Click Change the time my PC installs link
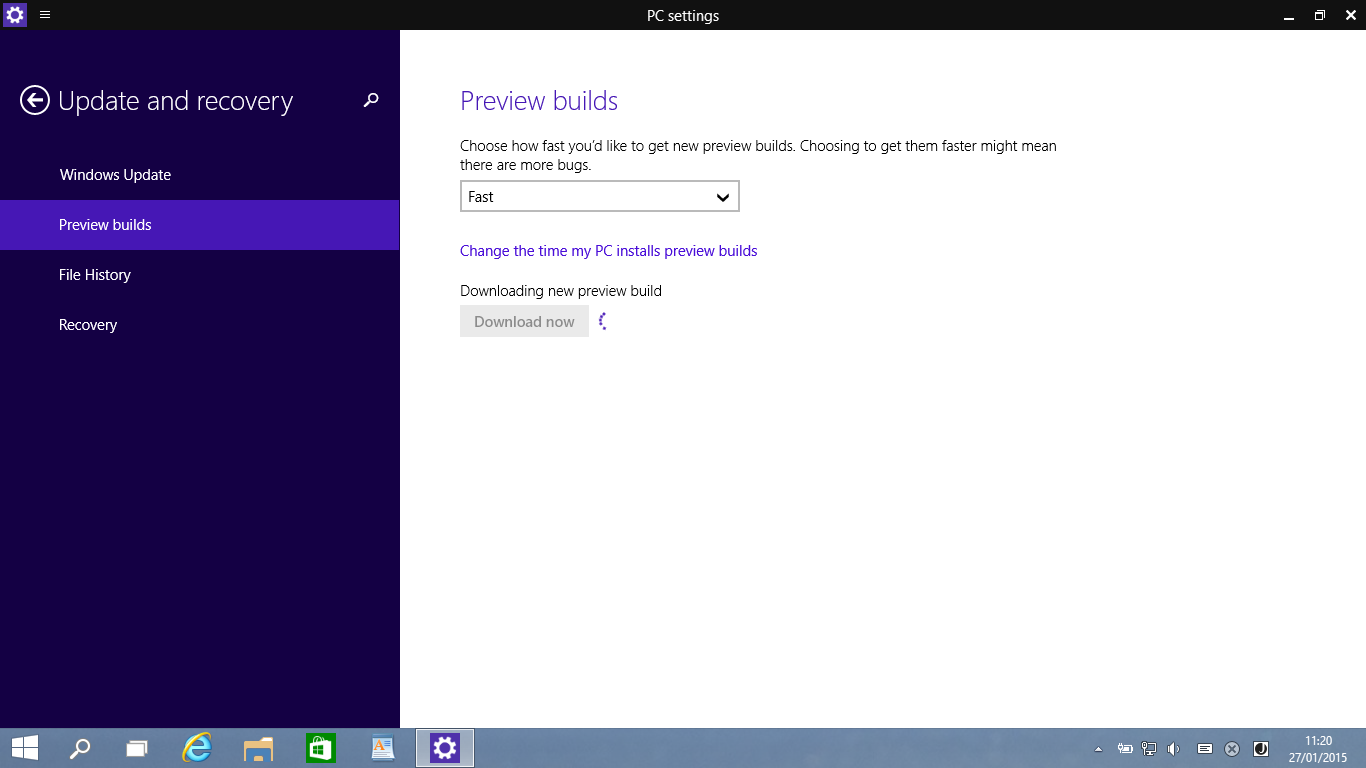Viewport: 1366px width, 768px height. click(x=608, y=251)
